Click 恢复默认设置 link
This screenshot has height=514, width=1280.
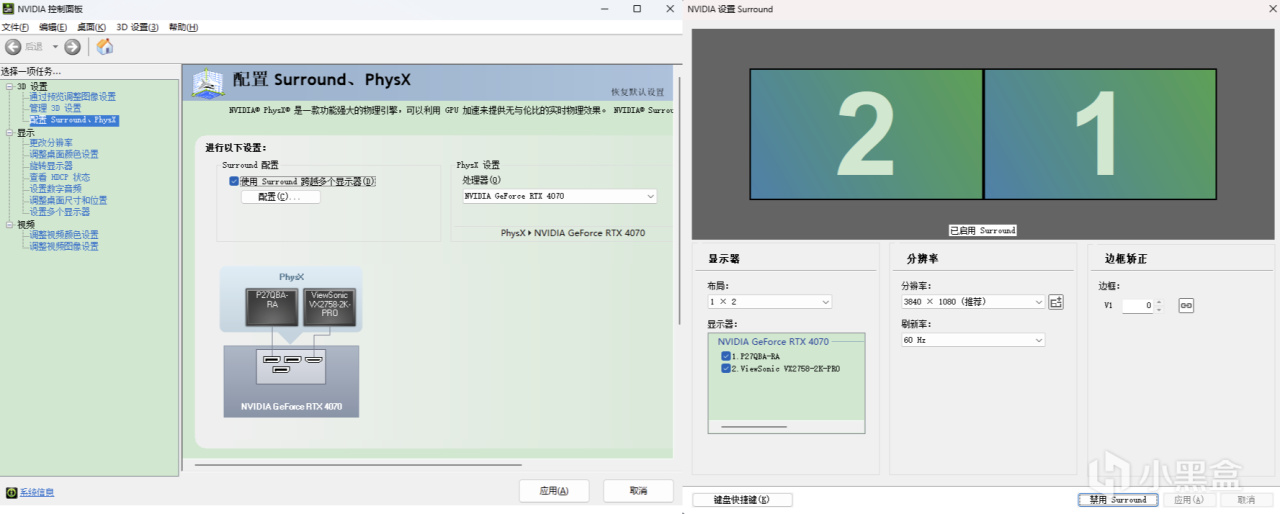point(637,92)
